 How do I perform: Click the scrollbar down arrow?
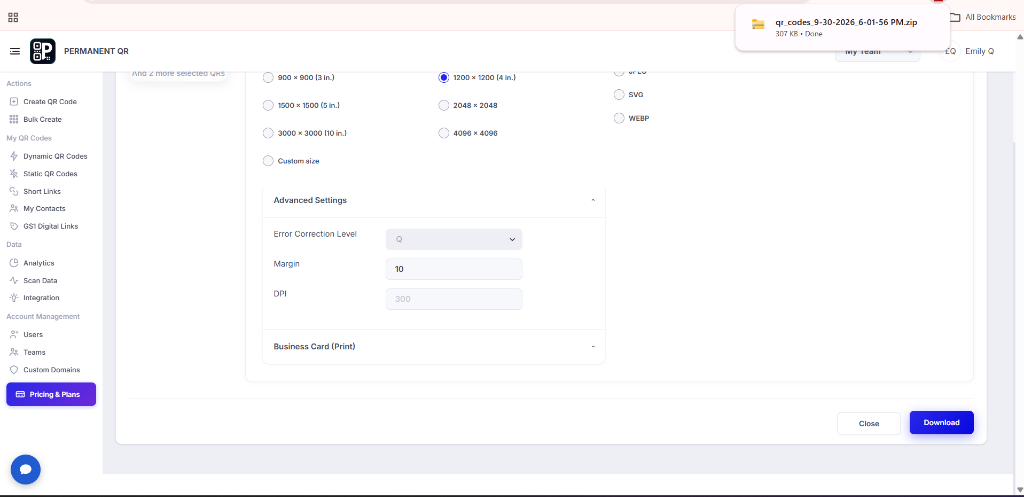point(1019,489)
